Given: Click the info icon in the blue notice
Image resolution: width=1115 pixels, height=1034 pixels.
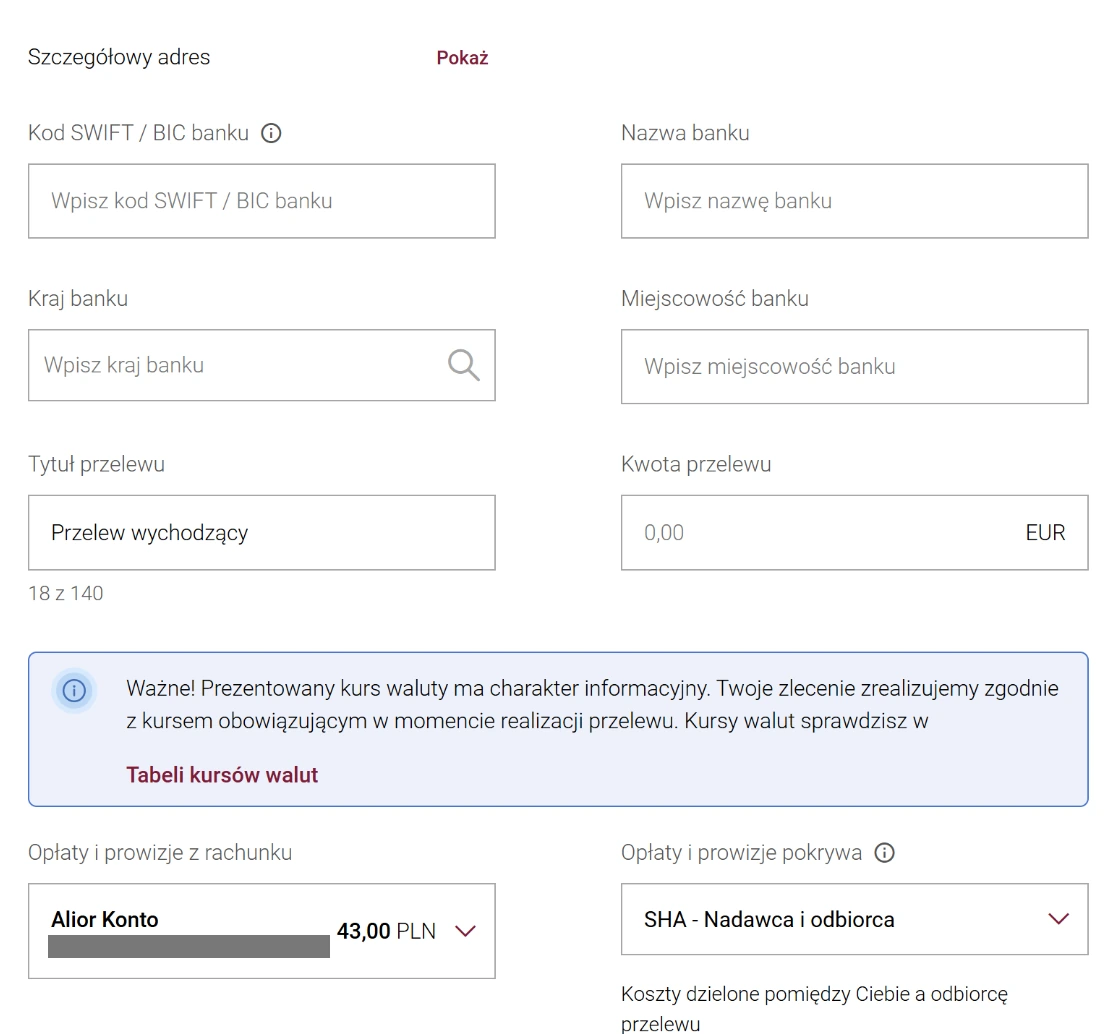Looking at the screenshot, I should [x=74, y=690].
